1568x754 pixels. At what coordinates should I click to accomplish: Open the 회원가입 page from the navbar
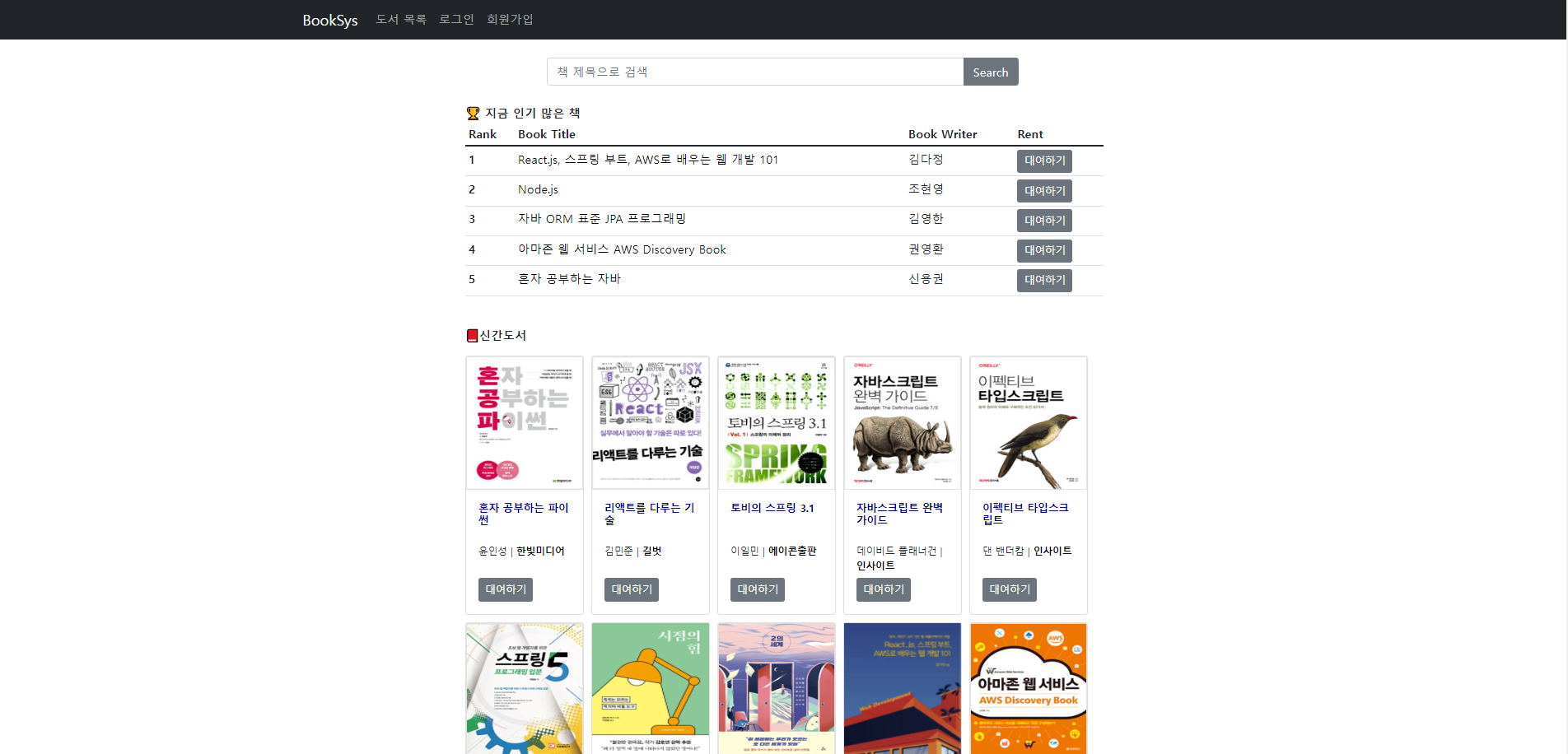(509, 19)
